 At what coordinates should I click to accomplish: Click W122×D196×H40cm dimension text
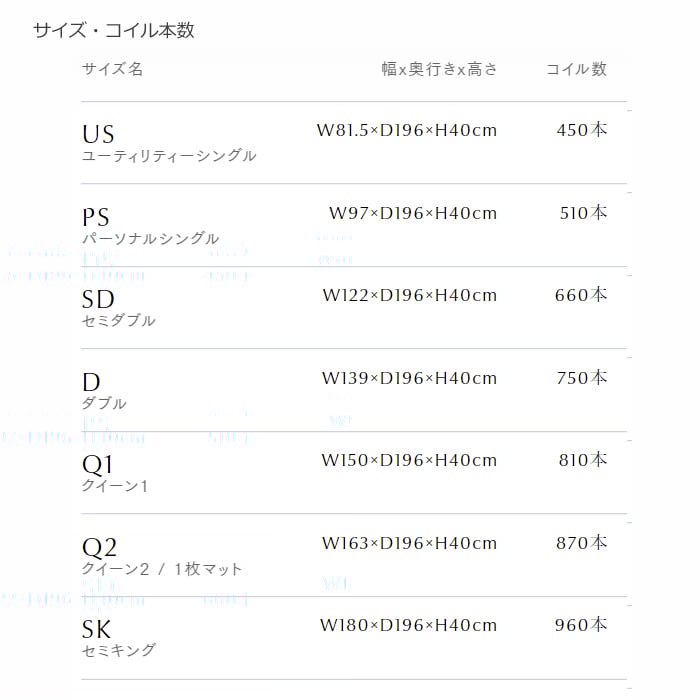(410, 295)
